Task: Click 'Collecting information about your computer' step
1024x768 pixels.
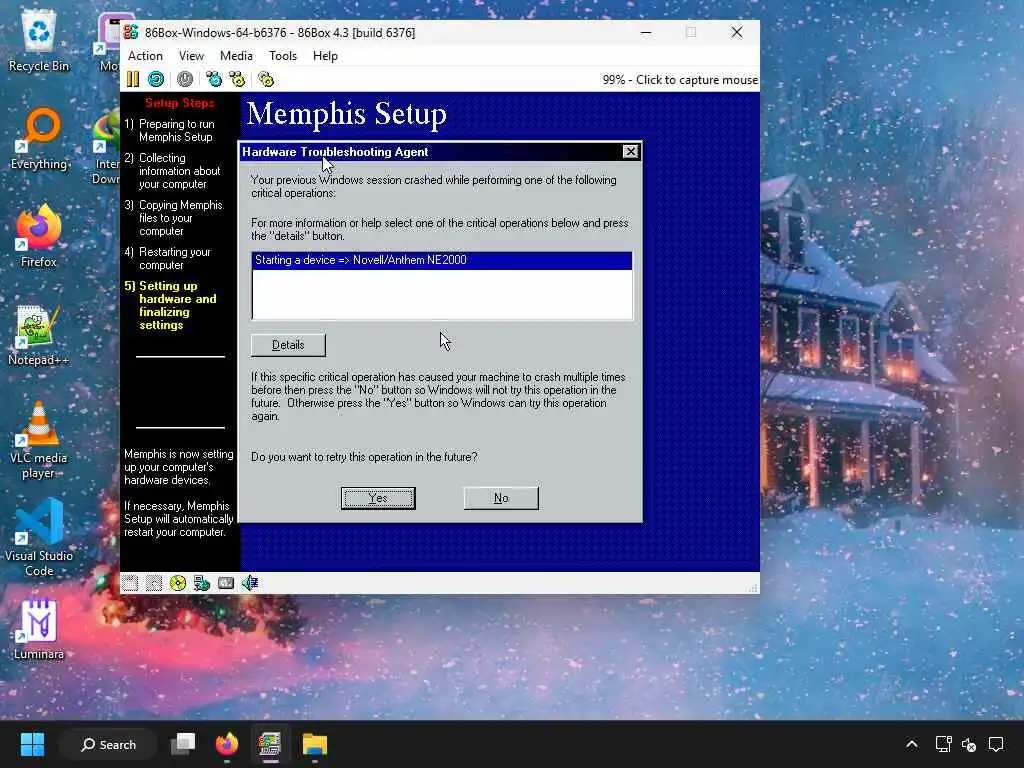Action: [172, 171]
